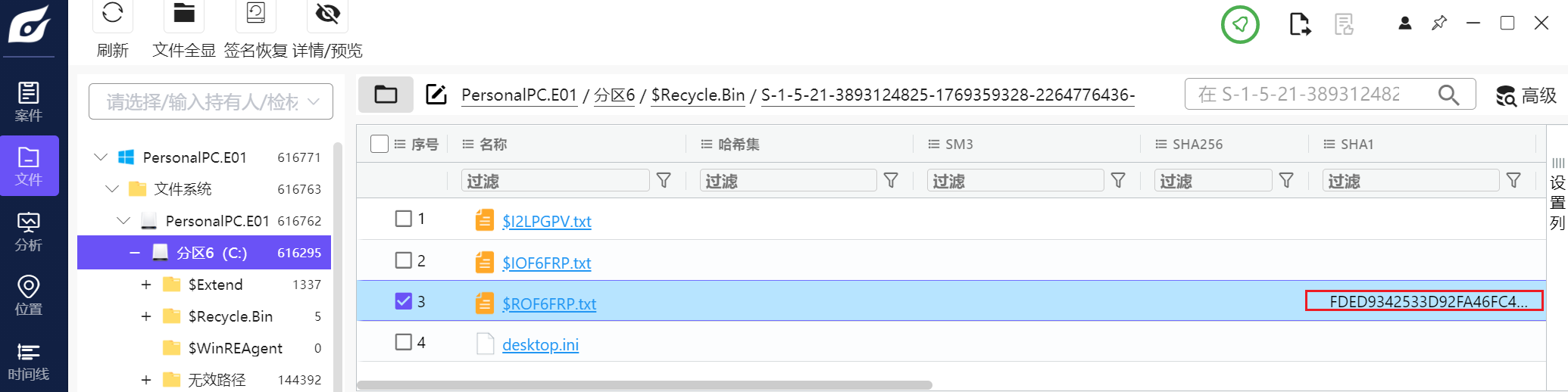Image resolution: width=1568 pixels, height=392 pixels.
Task: Open the 签名恢复 signature recovery tool
Action: (256, 14)
